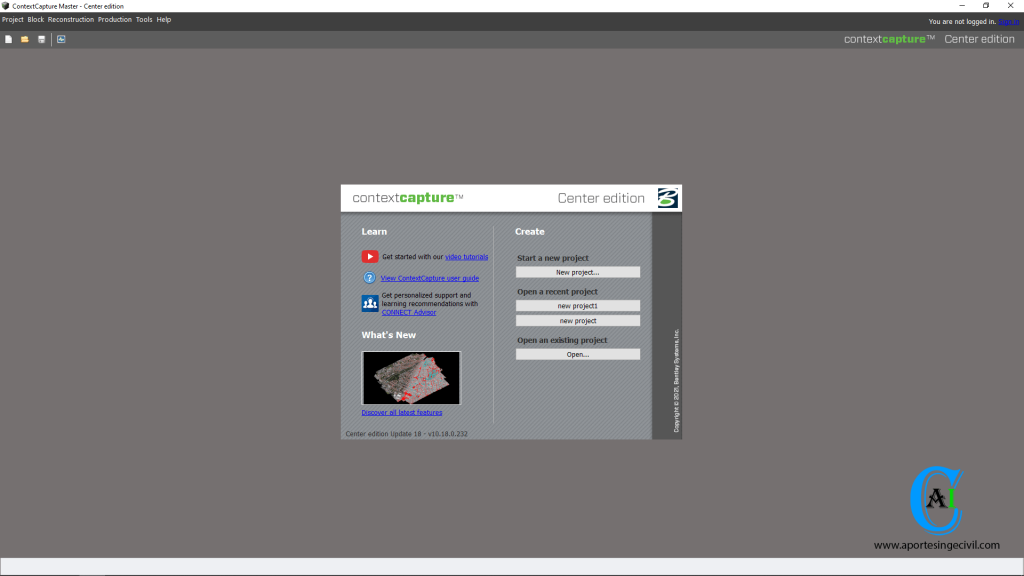This screenshot has width=1024, height=576.
Task: Click the Discover all latest features link
Action: (402, 412)
